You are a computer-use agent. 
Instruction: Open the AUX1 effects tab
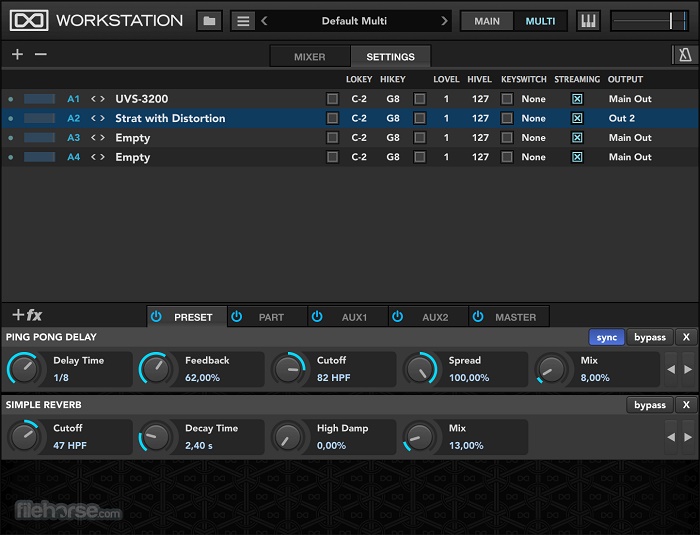[354, 317]
